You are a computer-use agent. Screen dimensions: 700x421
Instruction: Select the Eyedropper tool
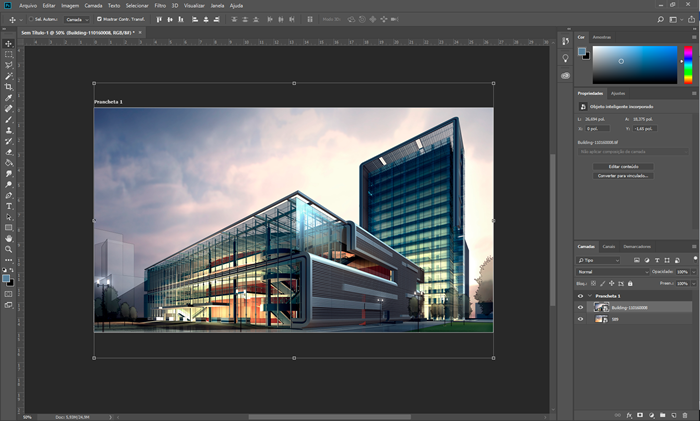tap(8, 98)
